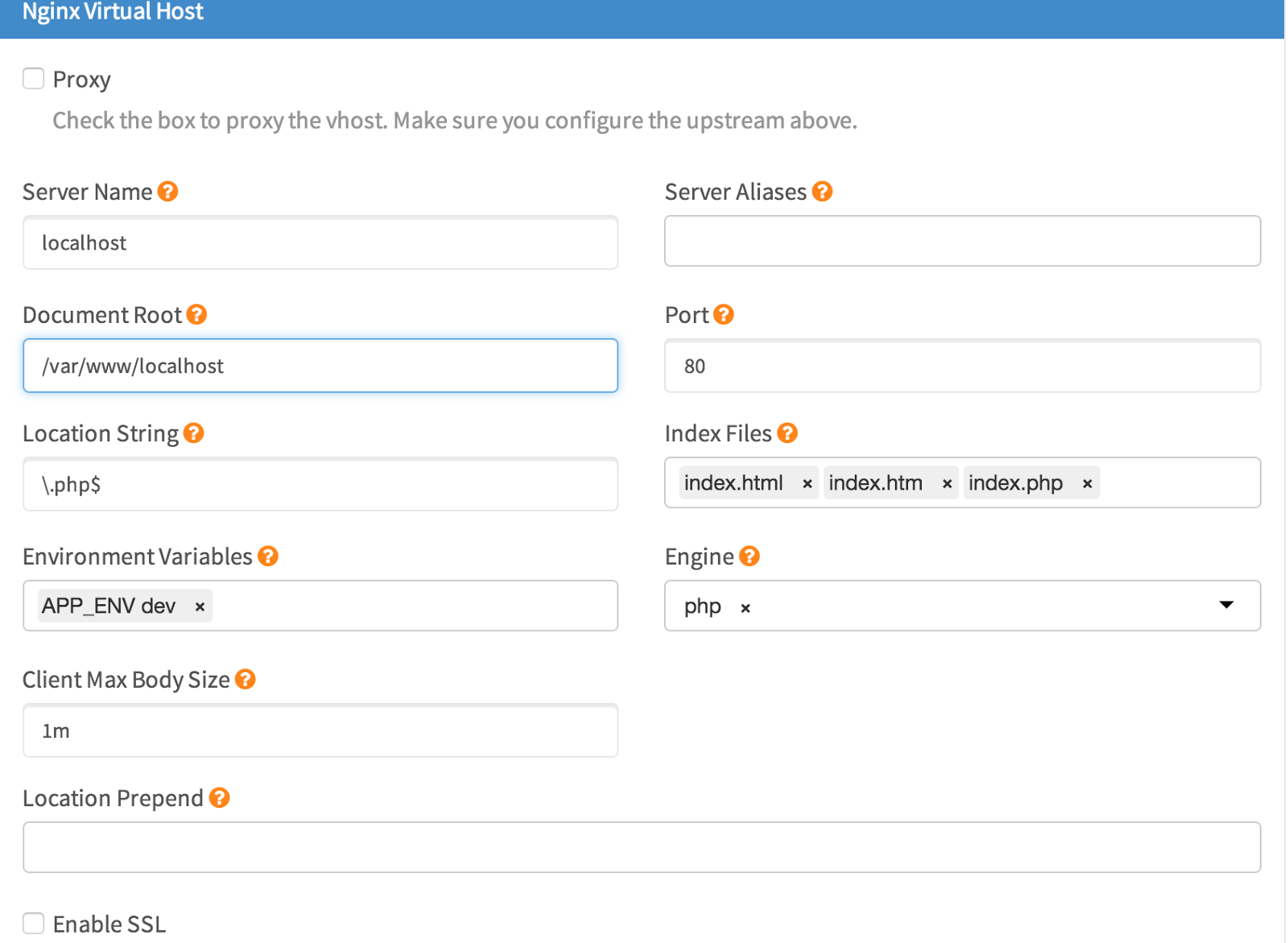Click the Engine help icon
This screenshot has width=1288, height=943.
749,556
